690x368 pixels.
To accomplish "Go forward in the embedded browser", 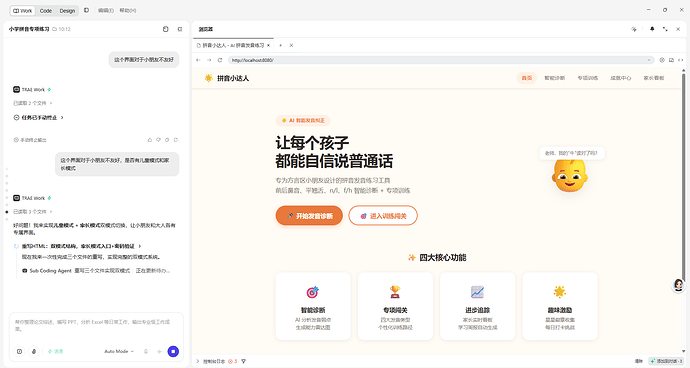I will coord(209,60).
